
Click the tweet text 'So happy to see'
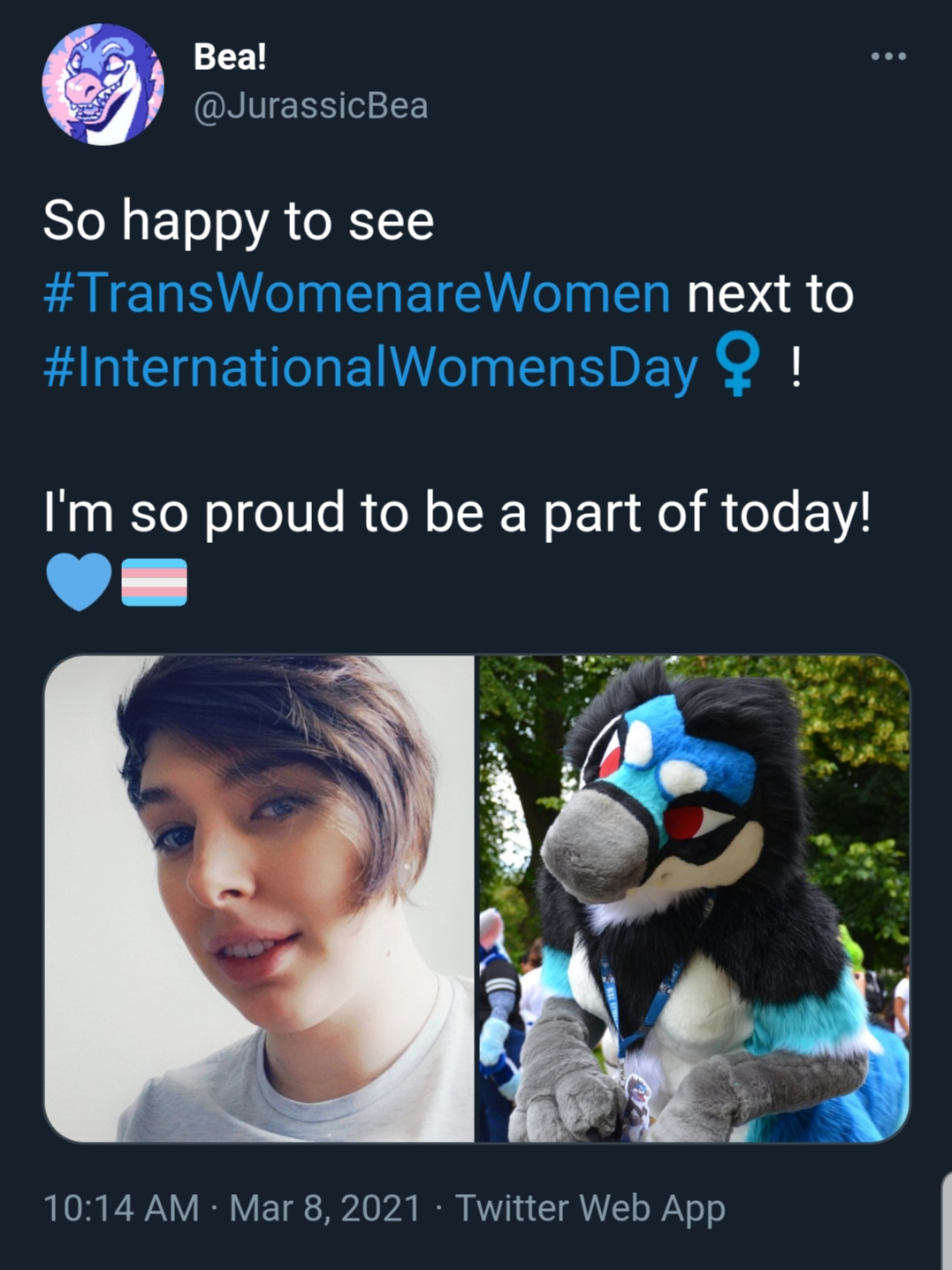(239, 220)
